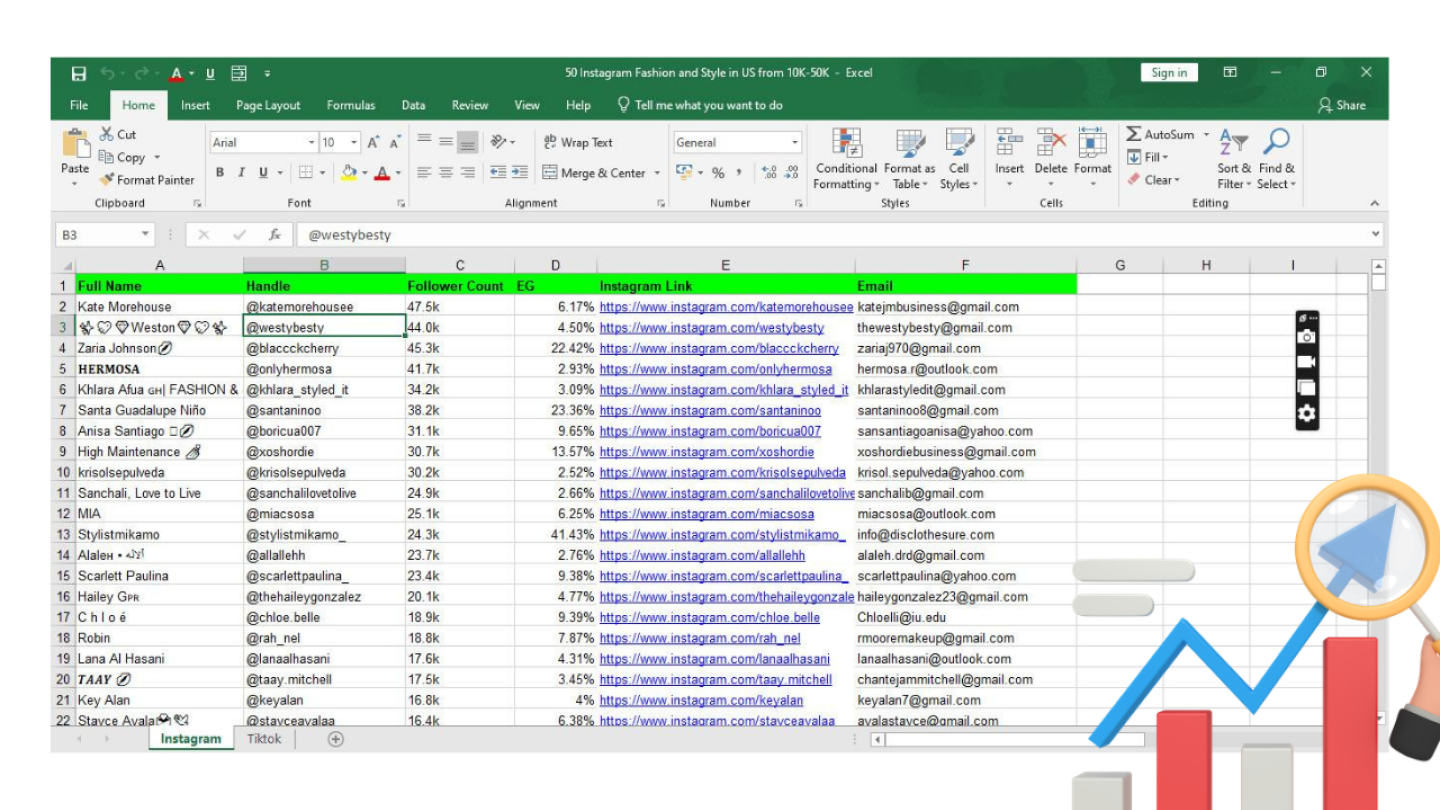Align cell text to the left

424,173
